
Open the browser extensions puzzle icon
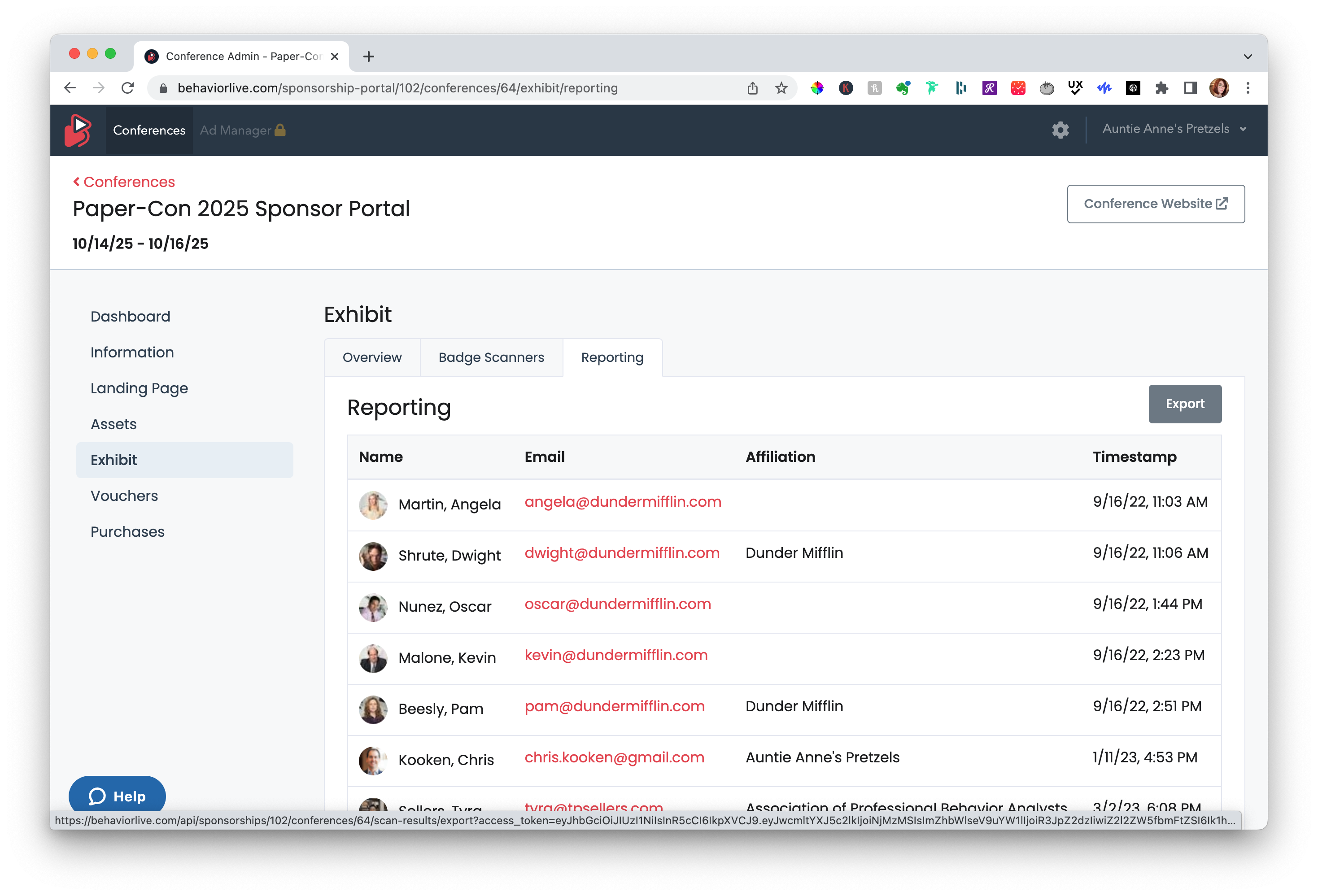(1161, 88)
